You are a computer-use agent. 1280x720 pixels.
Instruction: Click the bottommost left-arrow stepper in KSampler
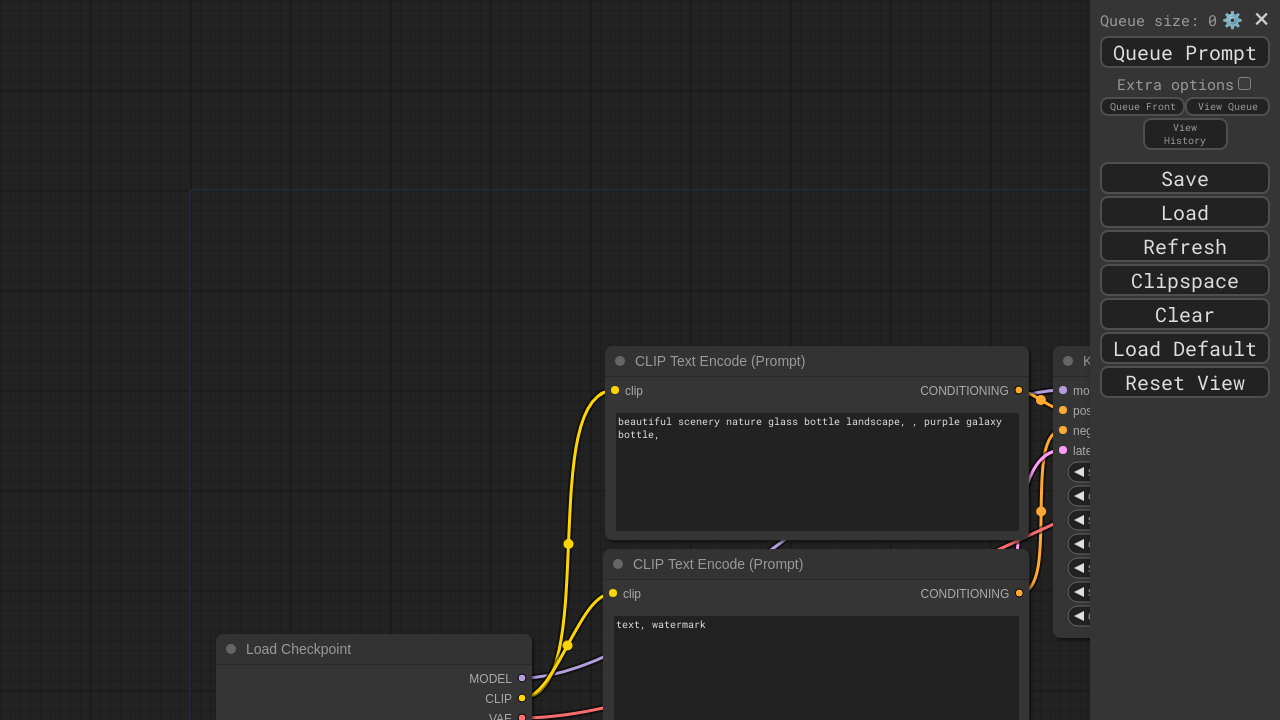coord(1079,616)
